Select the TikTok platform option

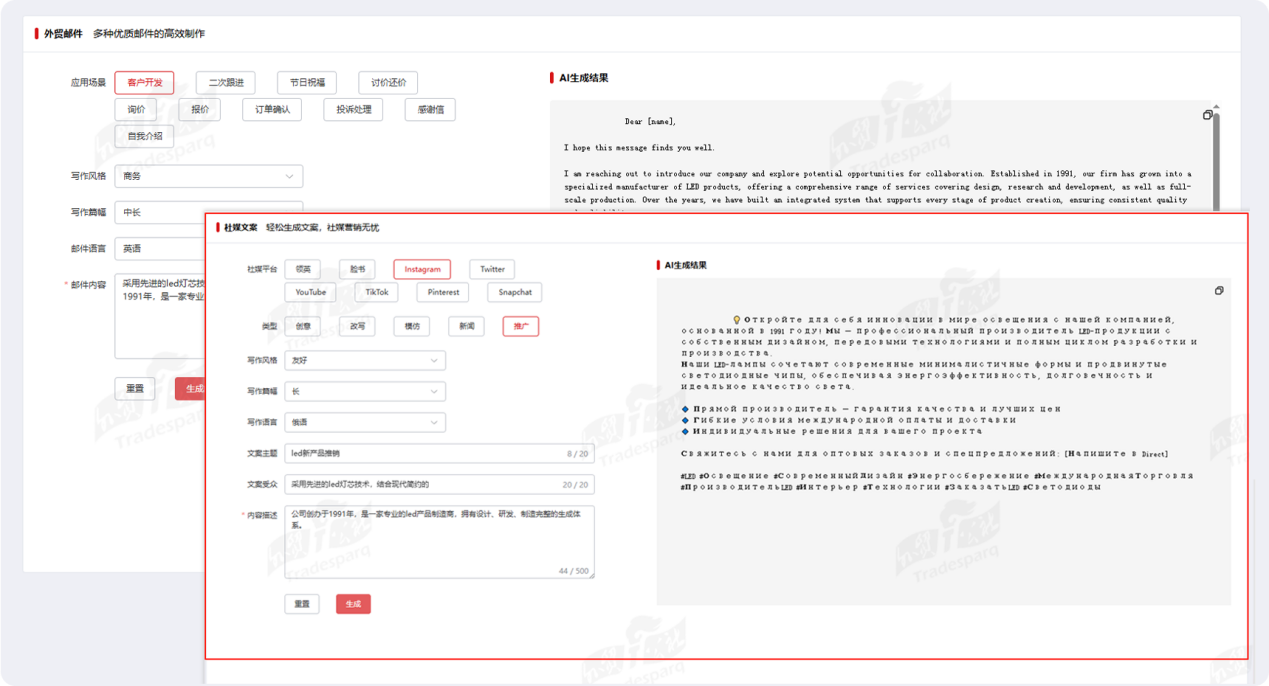click(x=376, y=292)
